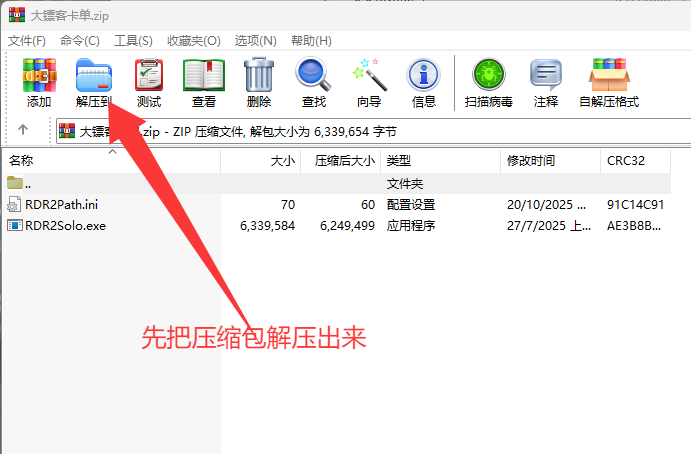Open the 文件(F) menu
This screenshot has height=454, width=691.
click(x=27, y=40)
